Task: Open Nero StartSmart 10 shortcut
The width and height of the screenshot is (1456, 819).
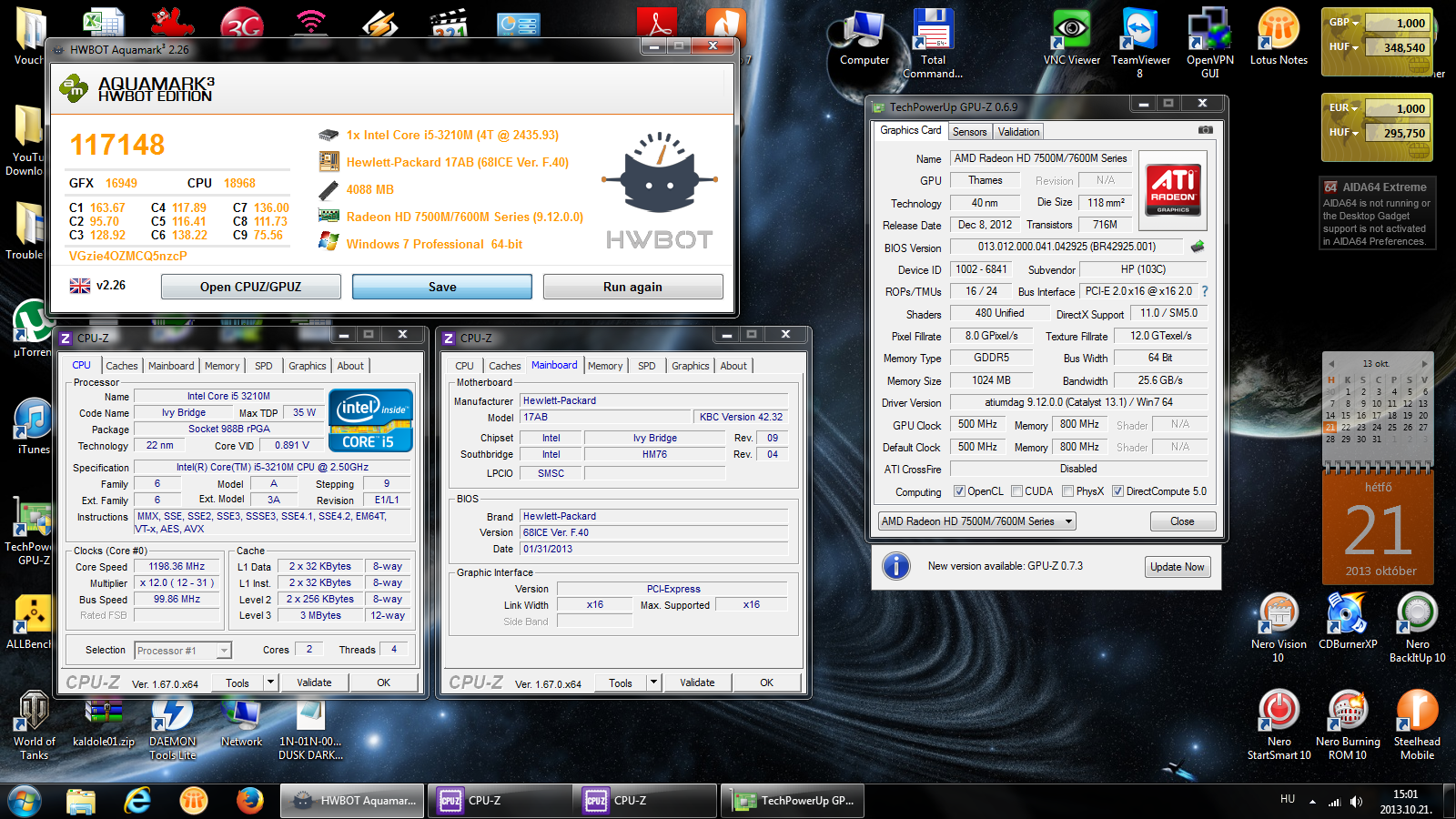Action: click(1279, 725)
